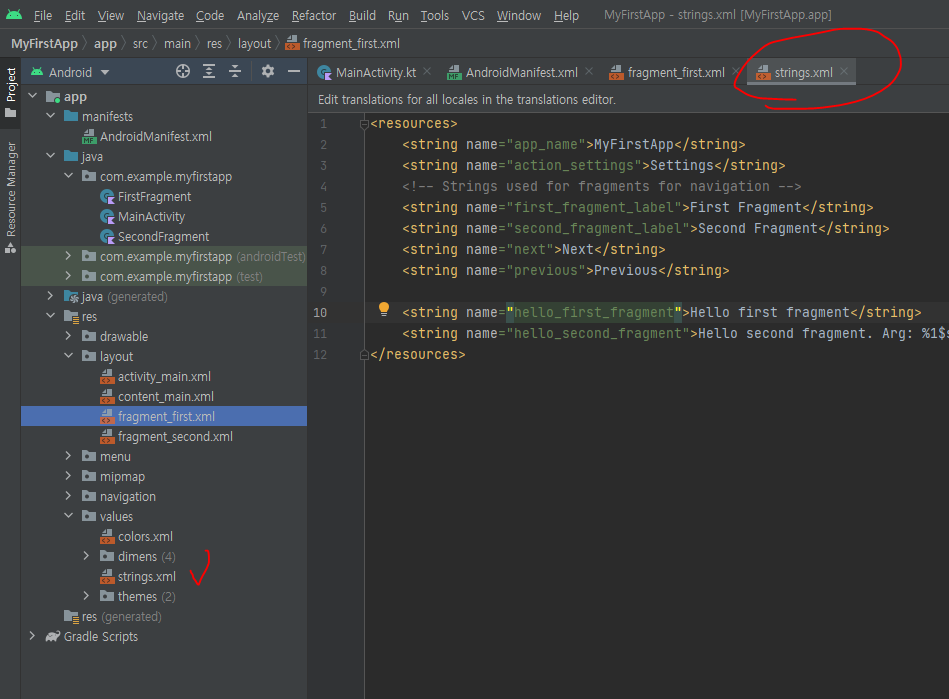Image resolution: width=949 pixels, height=699 pixels.
Task: Expand the drawable folder
Action: (x=68, y=336)
